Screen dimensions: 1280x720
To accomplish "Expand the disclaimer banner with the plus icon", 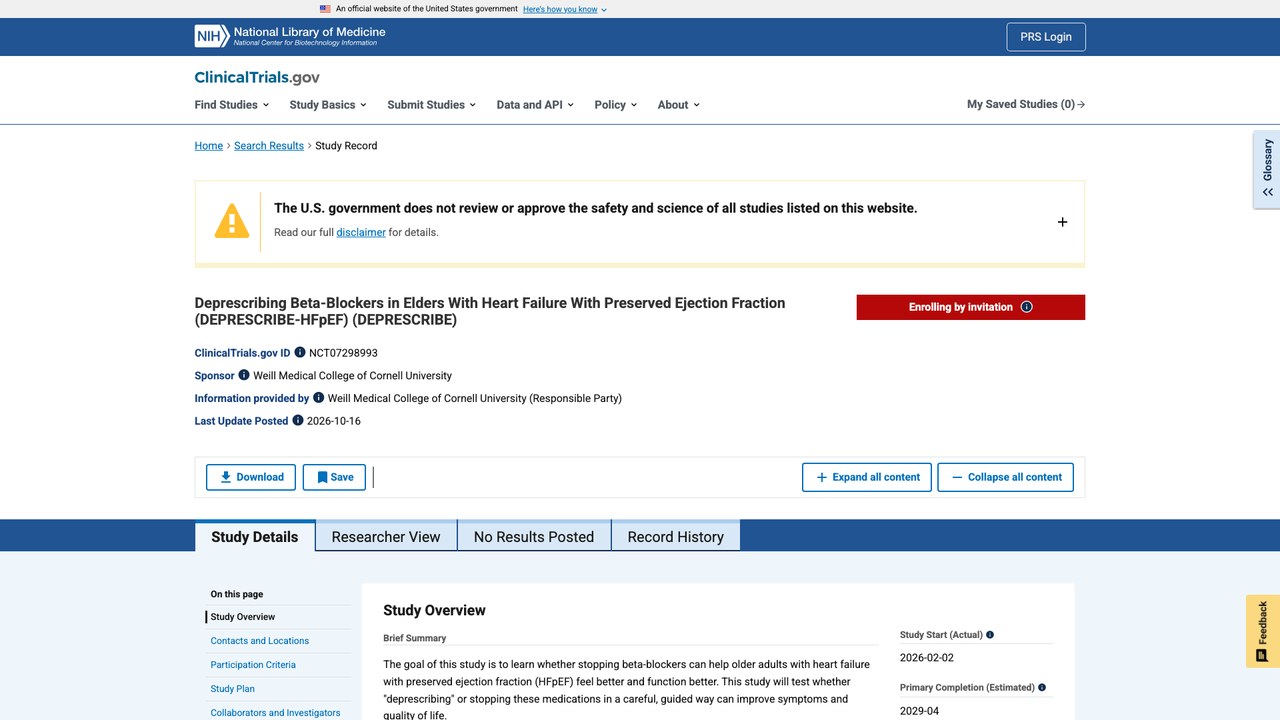I will pyautogui.click(x=1062, y=222).
